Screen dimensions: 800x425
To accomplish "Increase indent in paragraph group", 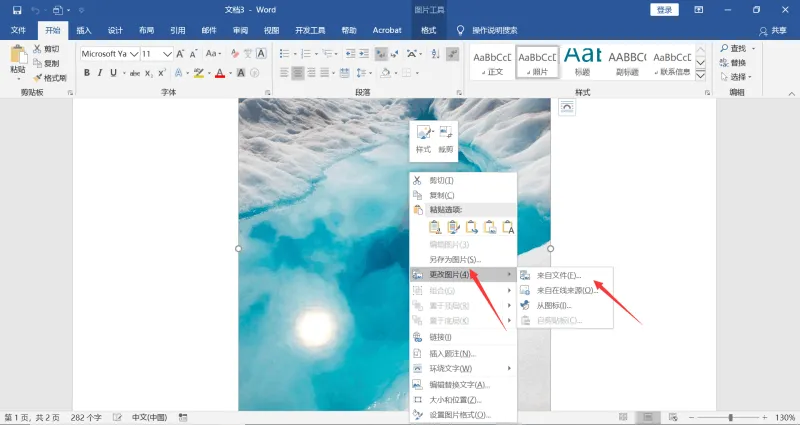I will click(364, 54).
